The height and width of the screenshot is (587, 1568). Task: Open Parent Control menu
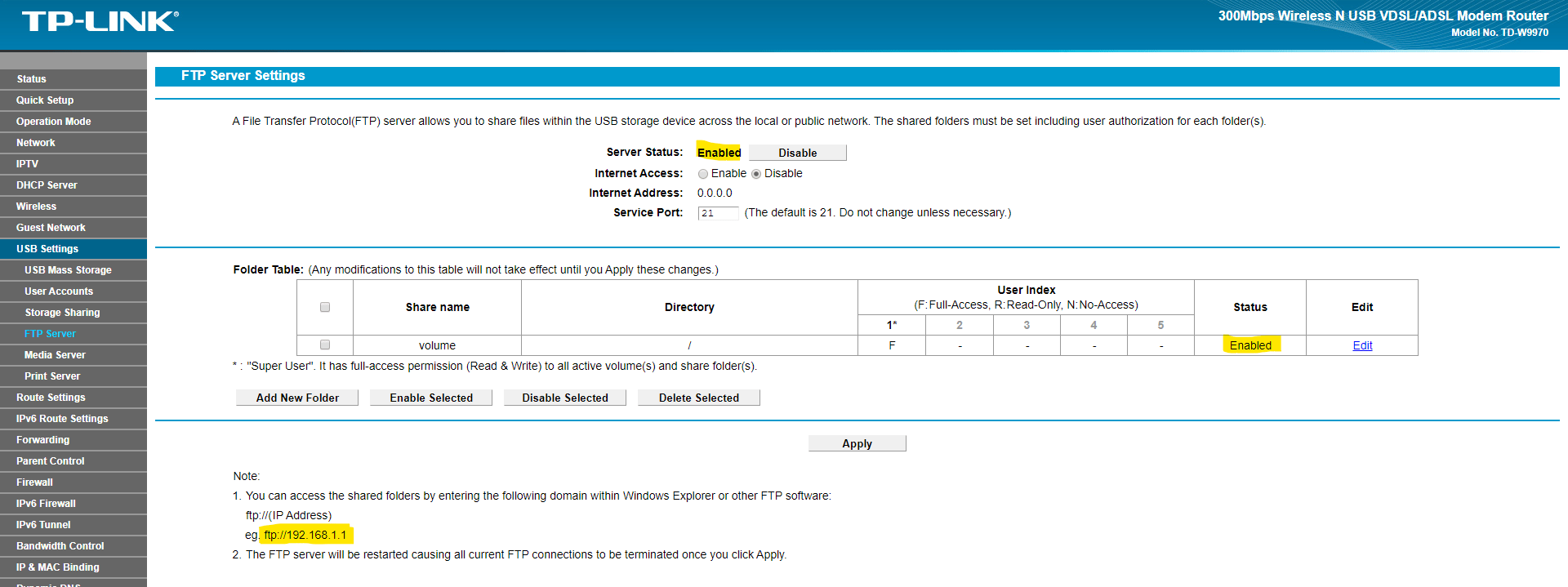(73, 461)
